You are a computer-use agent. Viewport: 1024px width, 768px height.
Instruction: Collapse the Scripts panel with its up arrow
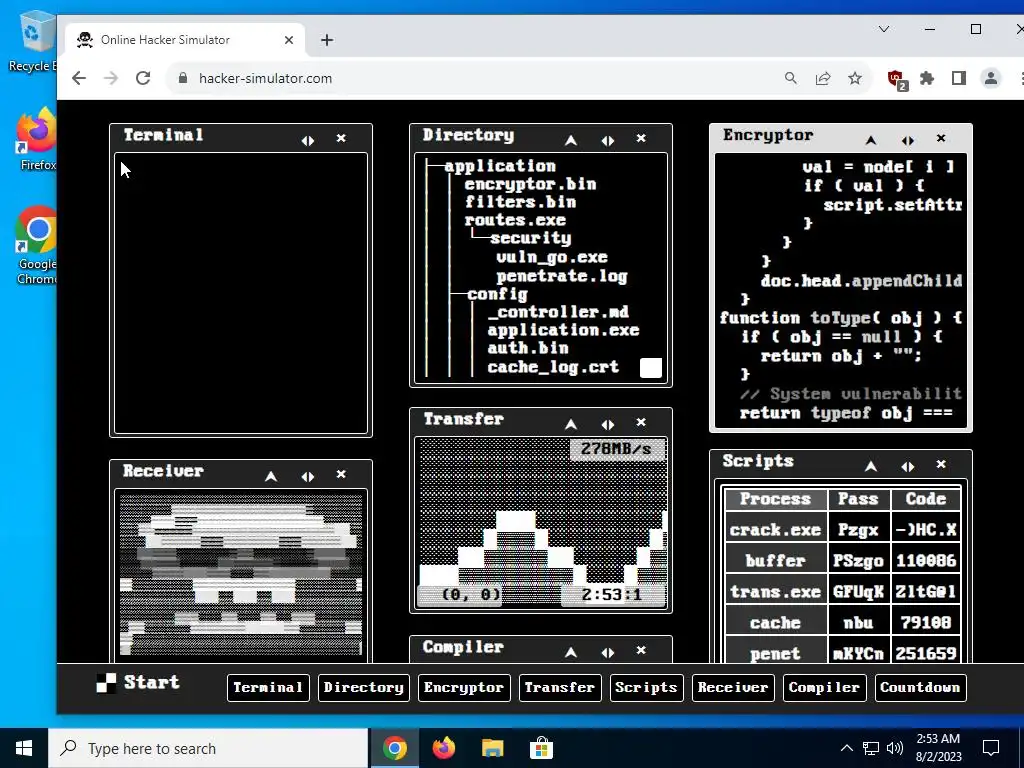(x=871, y=466)
